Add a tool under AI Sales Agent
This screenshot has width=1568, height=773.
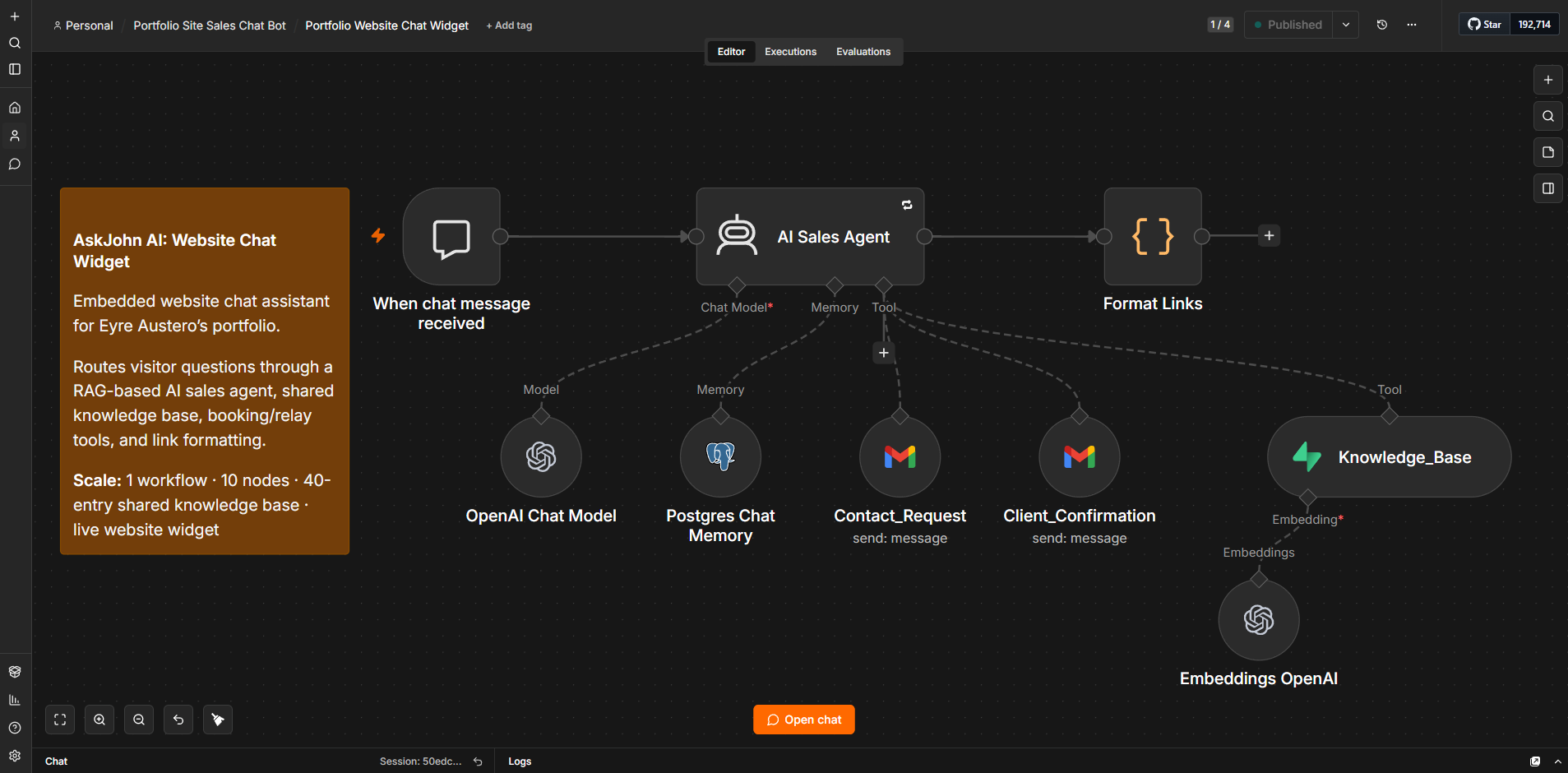coord(884,353)
